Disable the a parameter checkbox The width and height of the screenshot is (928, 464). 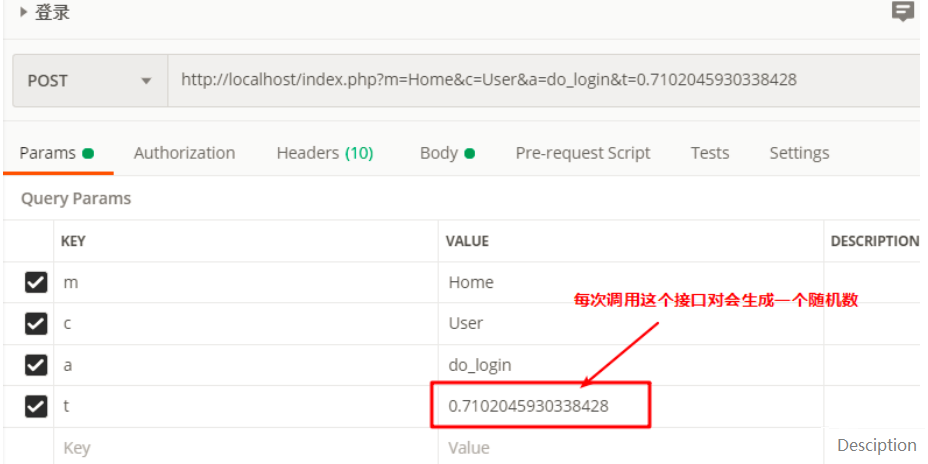pyautogui.click(x=36, y=365)
